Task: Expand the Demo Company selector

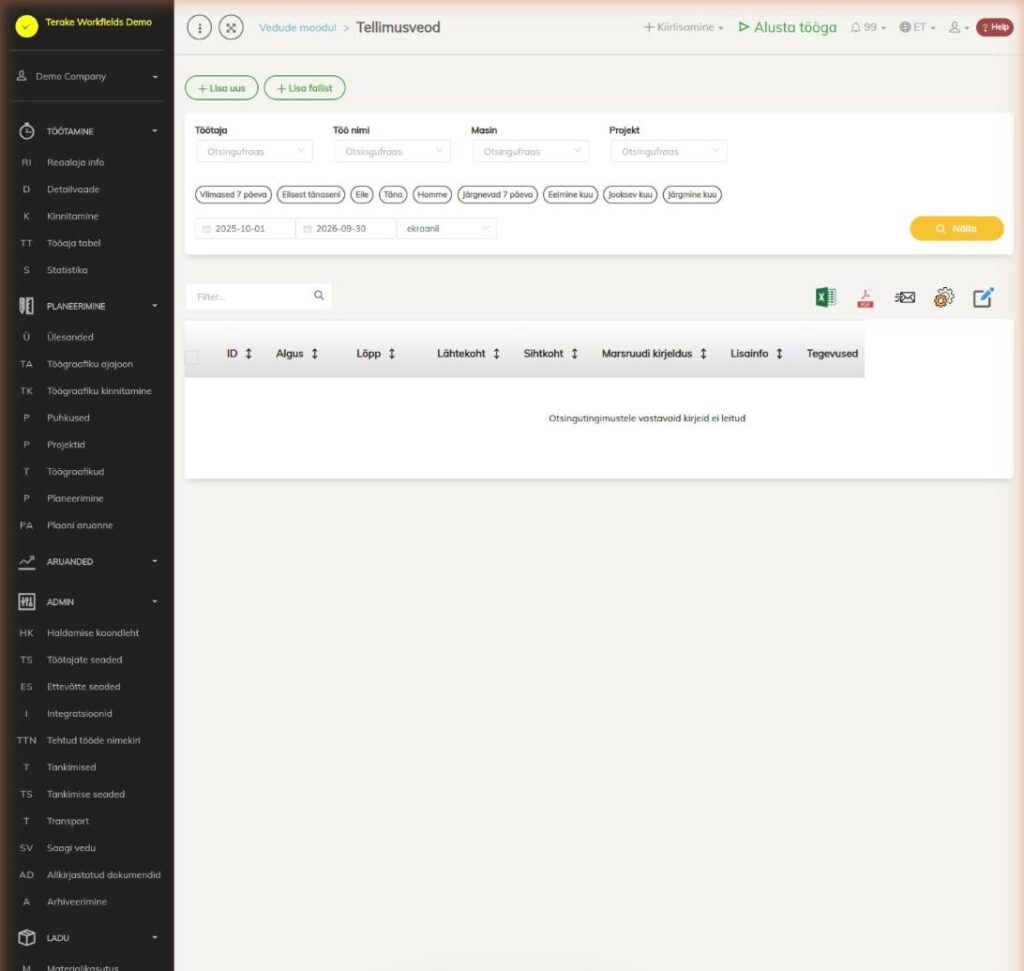Action: 88,76
